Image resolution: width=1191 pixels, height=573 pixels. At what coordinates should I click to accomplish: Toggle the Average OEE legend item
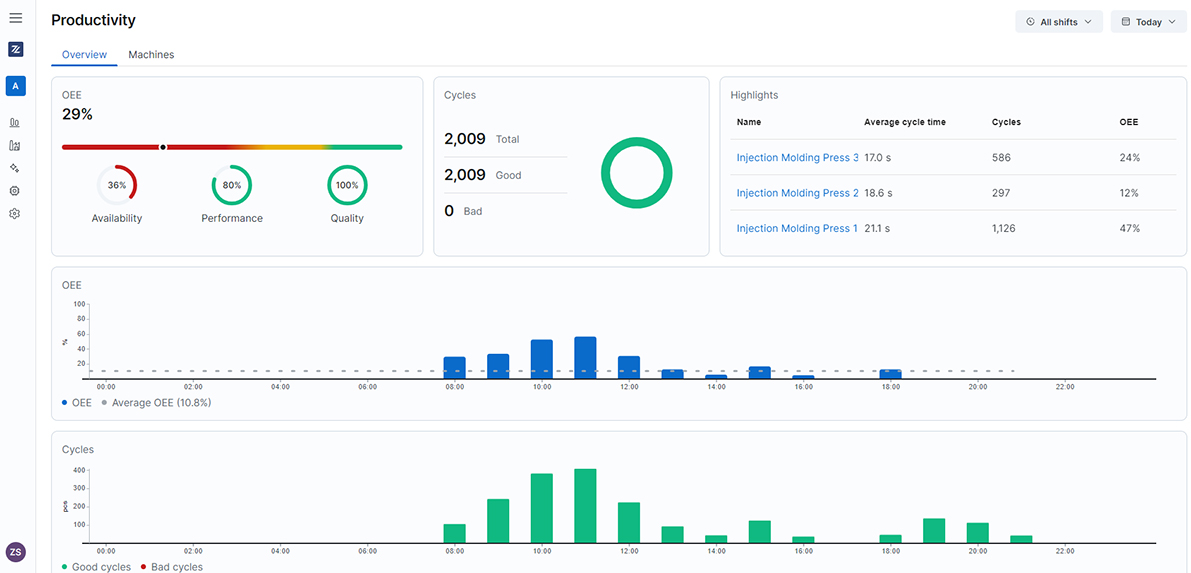(156, 403)
